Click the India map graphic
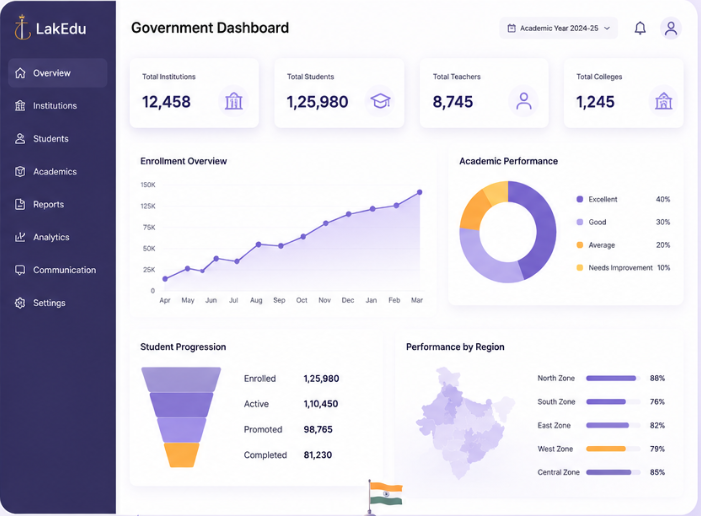This screenshot has height=516, width=701. pos(465,423)
